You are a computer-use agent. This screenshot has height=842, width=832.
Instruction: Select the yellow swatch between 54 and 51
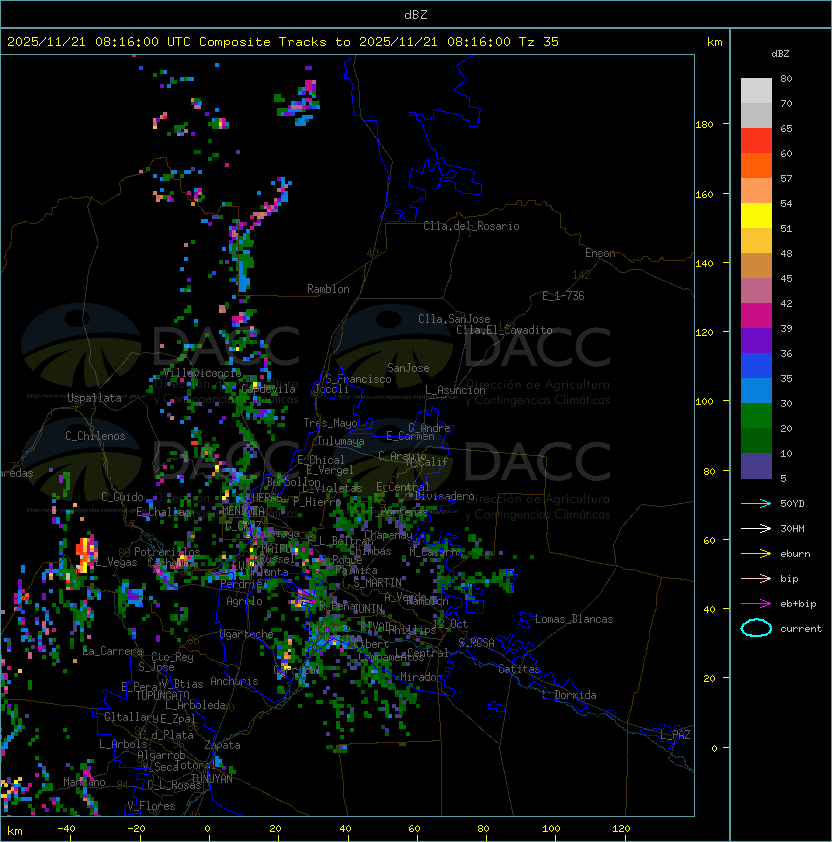coord(756,215)
